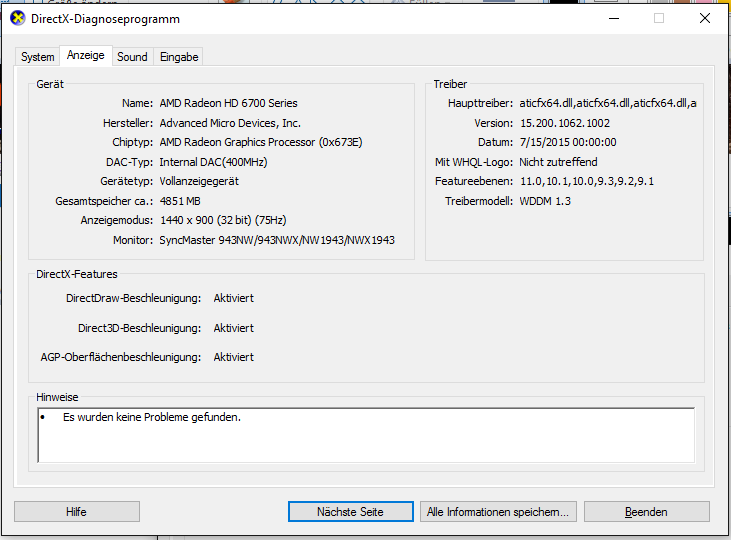The image size is (731, 540).
Task: Switch to the System tab
Action: point(37,57)
